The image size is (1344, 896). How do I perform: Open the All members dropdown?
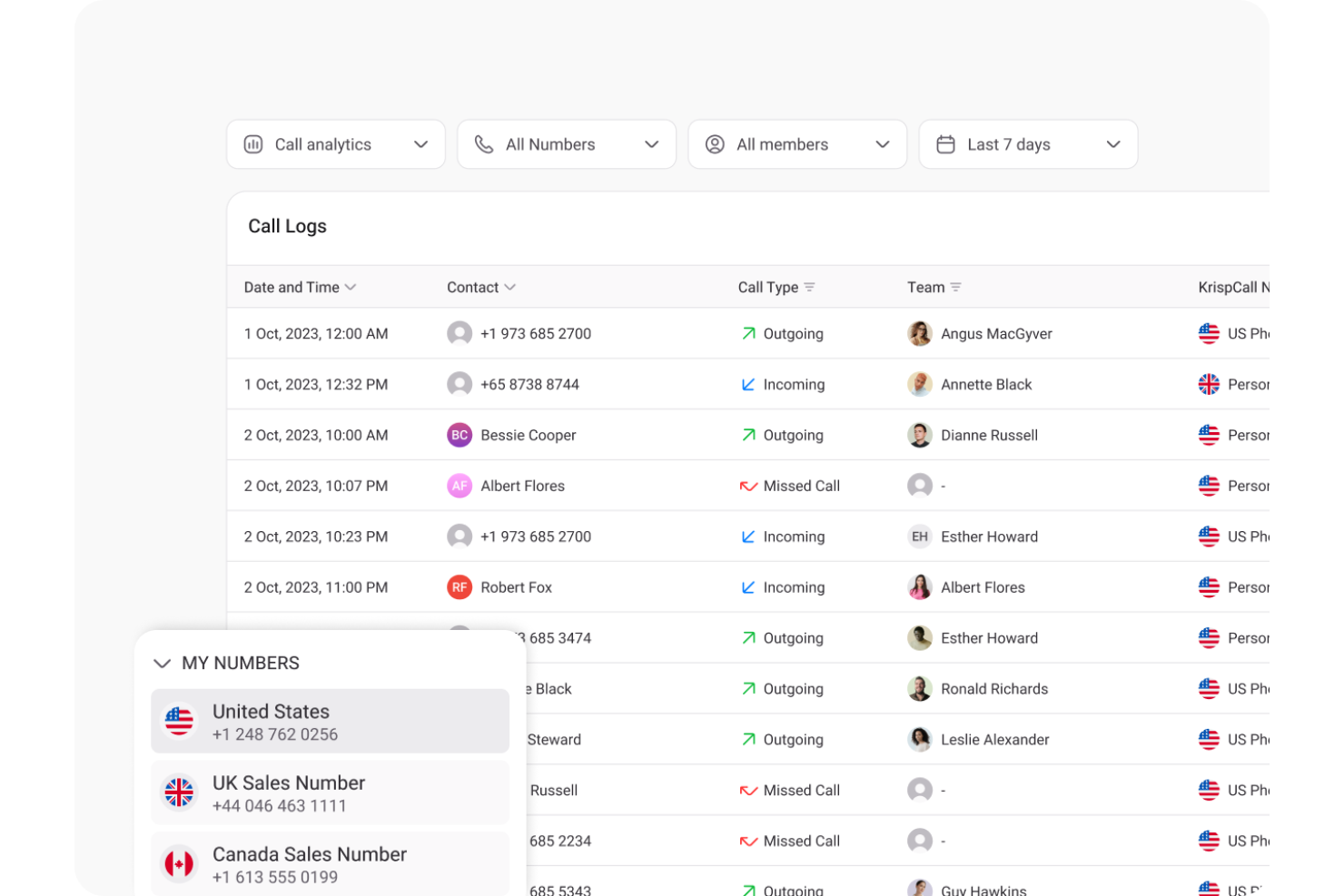click(x=881, y=143)
